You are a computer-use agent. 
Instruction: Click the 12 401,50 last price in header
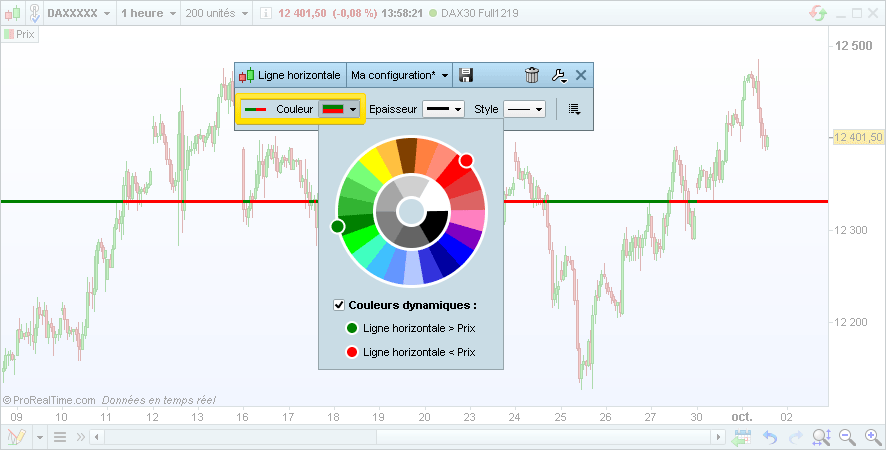click(302, 13)
